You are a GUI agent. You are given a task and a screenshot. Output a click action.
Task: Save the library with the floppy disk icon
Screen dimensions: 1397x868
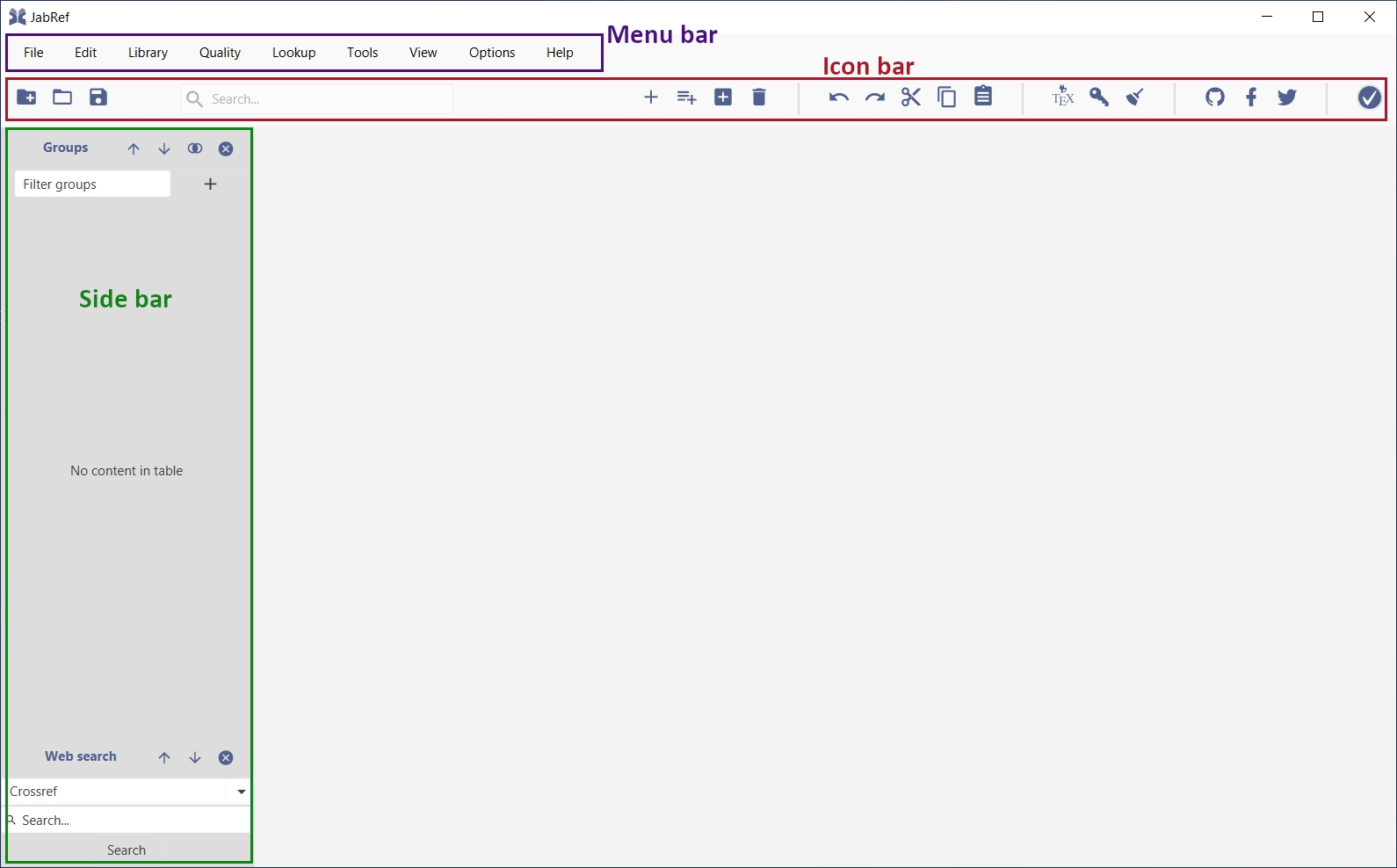pos(98,97)
